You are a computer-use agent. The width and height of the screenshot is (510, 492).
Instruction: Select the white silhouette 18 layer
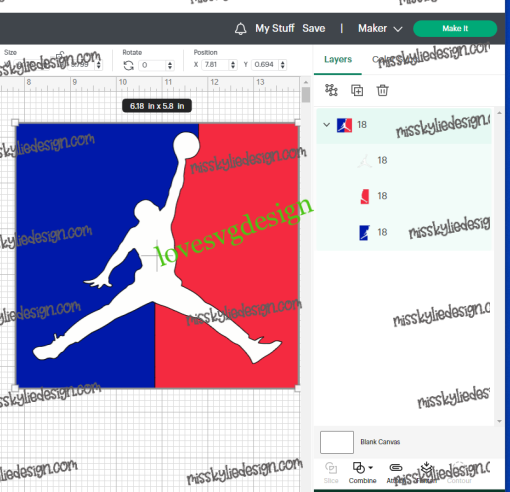[404, 160]
